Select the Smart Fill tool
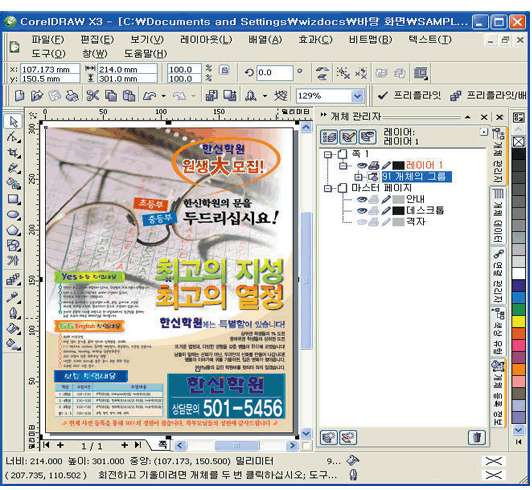Viewport: 532px width, 490px height. click(x=13, y=184)
